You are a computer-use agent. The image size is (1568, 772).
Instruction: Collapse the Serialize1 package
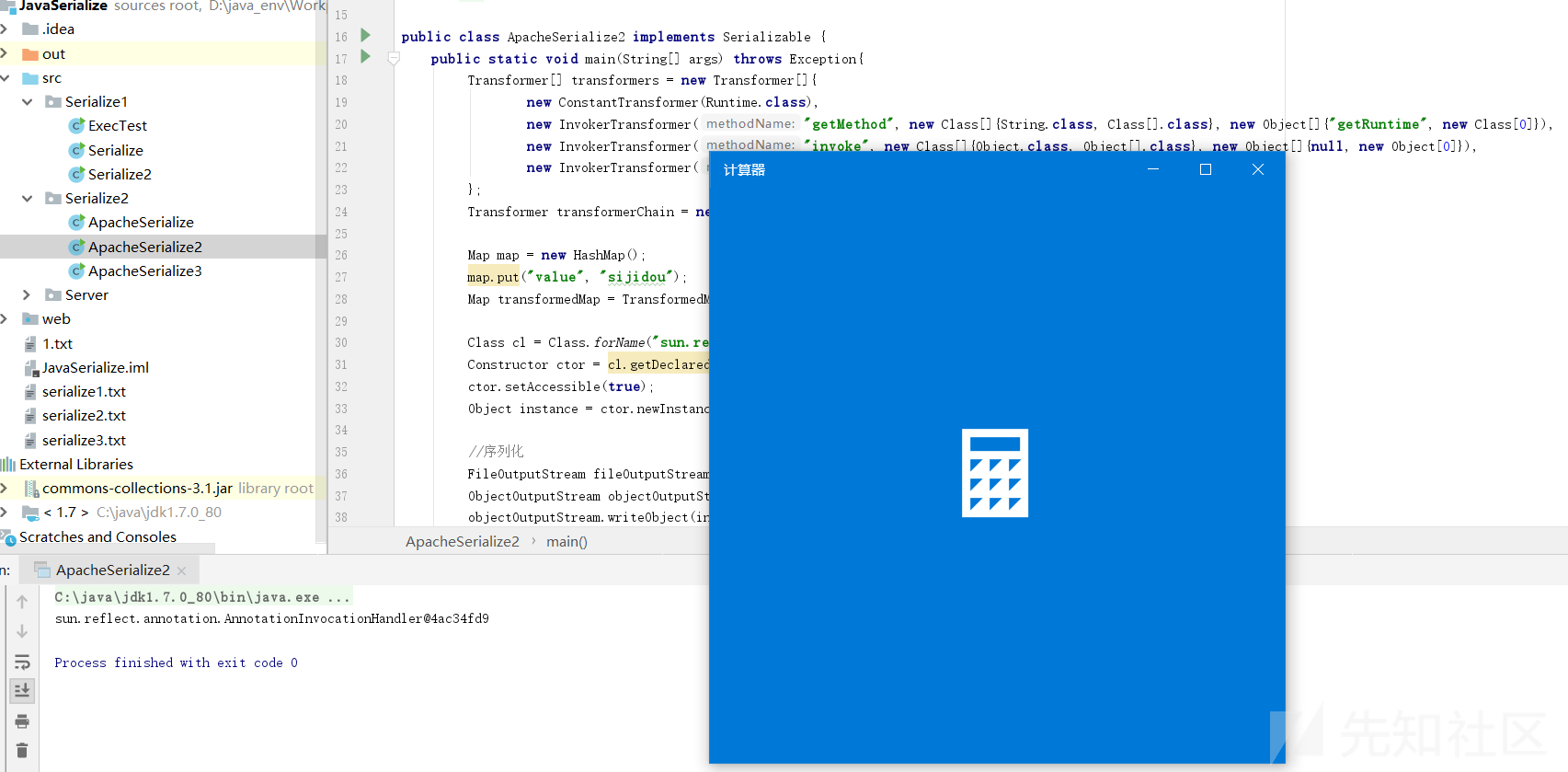point(27,101)
